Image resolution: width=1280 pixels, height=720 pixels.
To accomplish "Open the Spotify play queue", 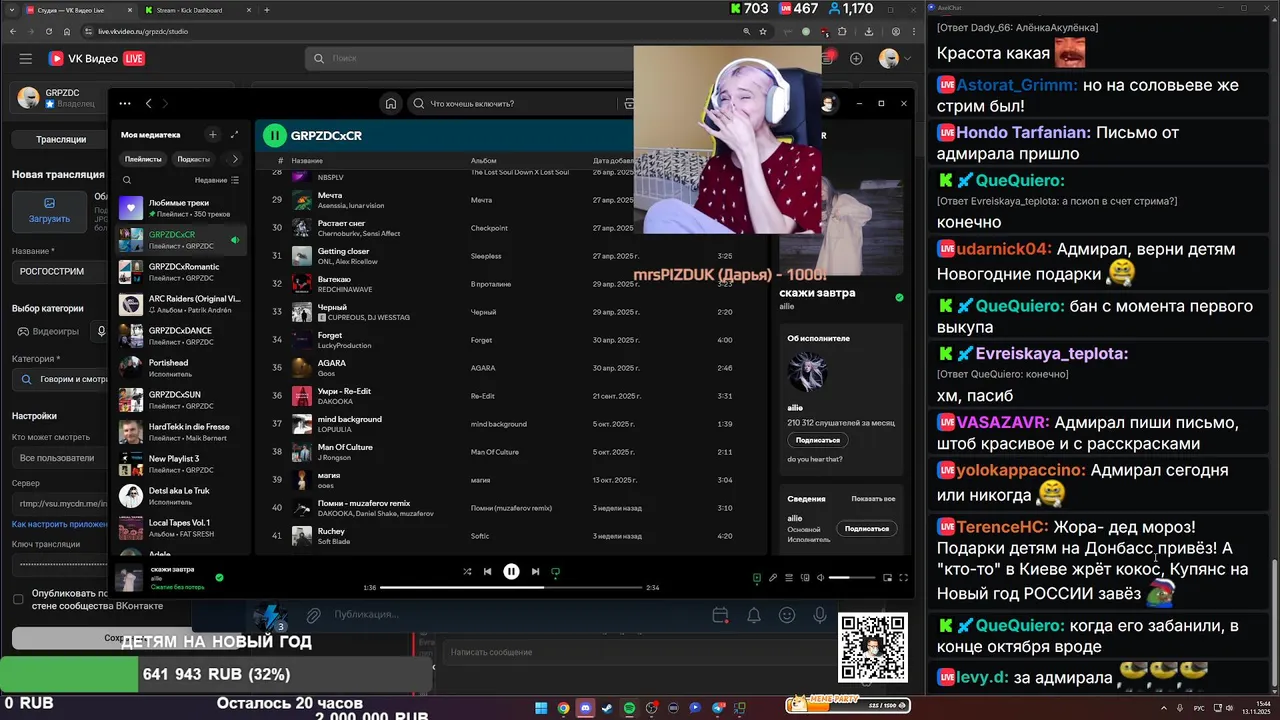I will tap(788, 577).
